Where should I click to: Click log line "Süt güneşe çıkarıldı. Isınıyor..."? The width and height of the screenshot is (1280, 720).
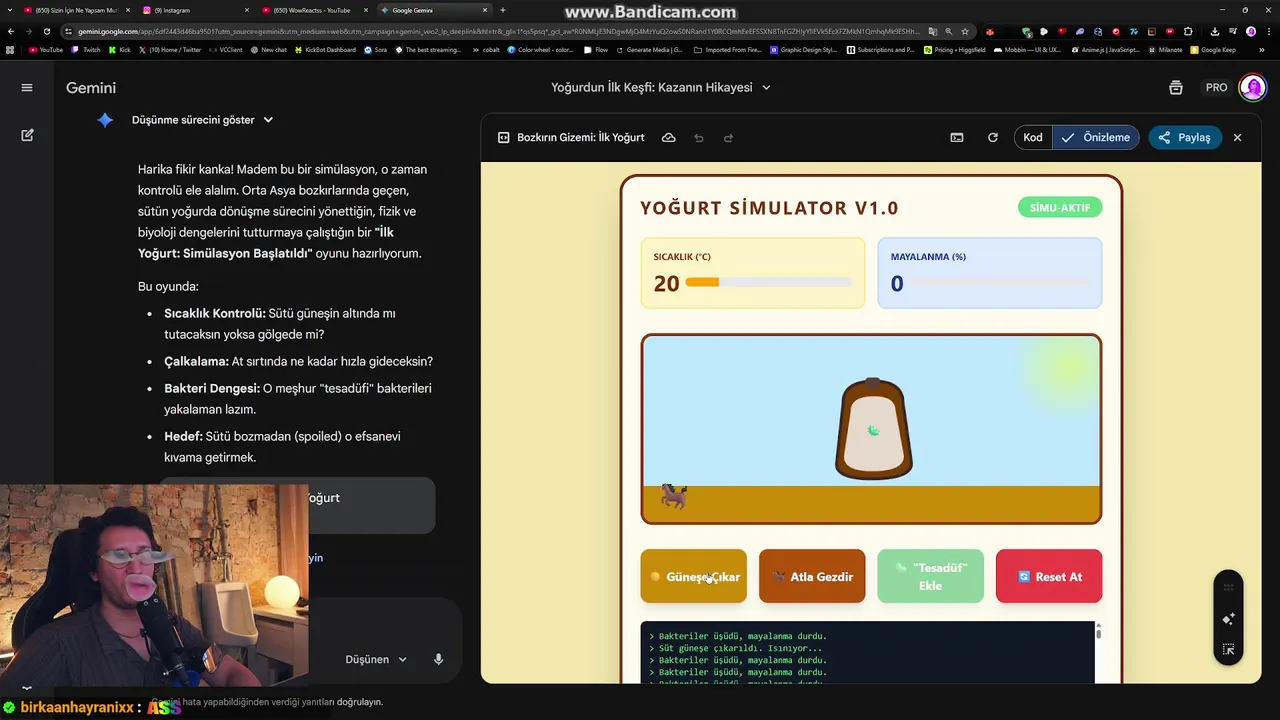click(x=740, y=648)
